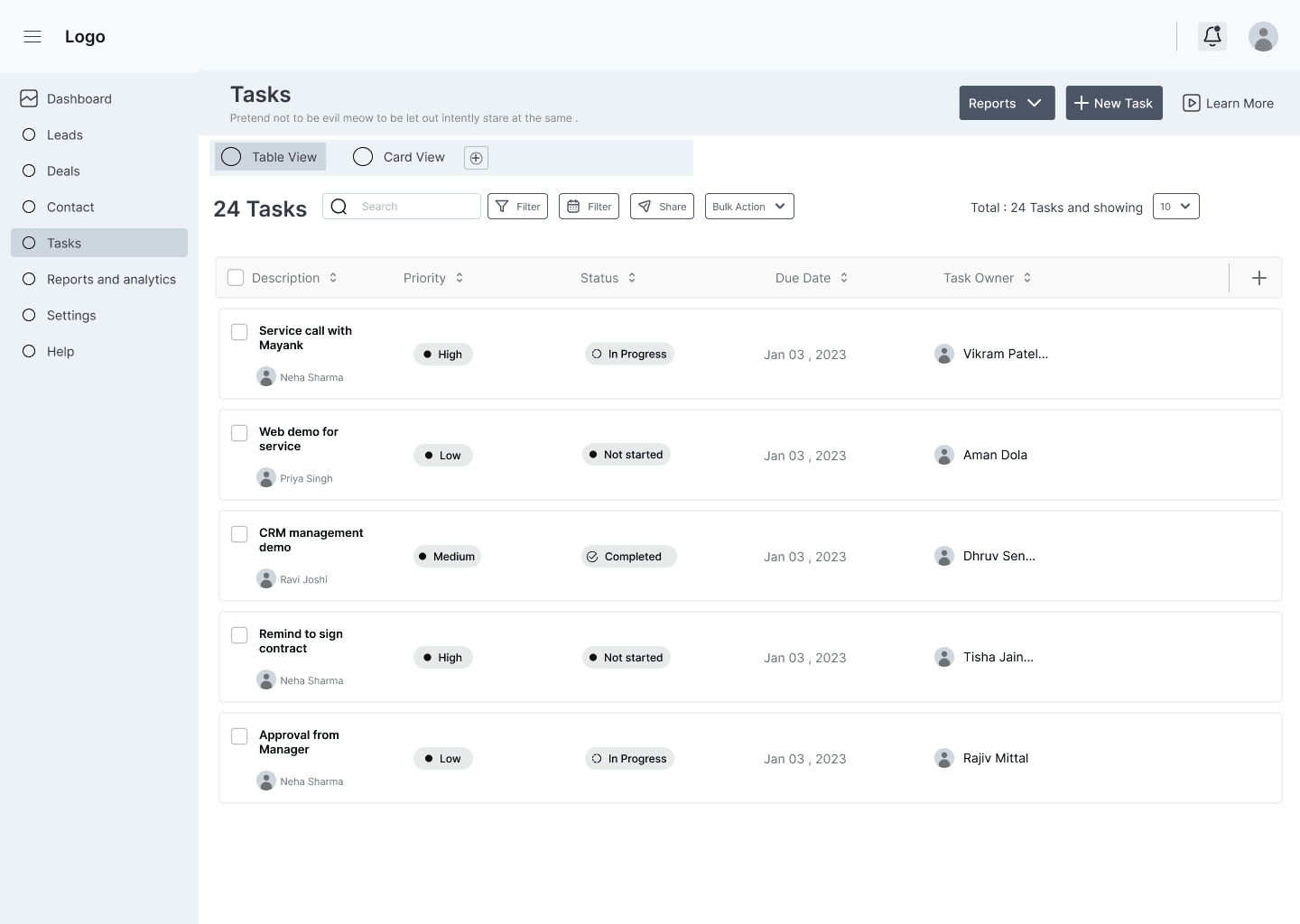This screenshot has width=1300, height=924.
Task: Sort by Task Owner column arrows
Action: click(1027, 278)
